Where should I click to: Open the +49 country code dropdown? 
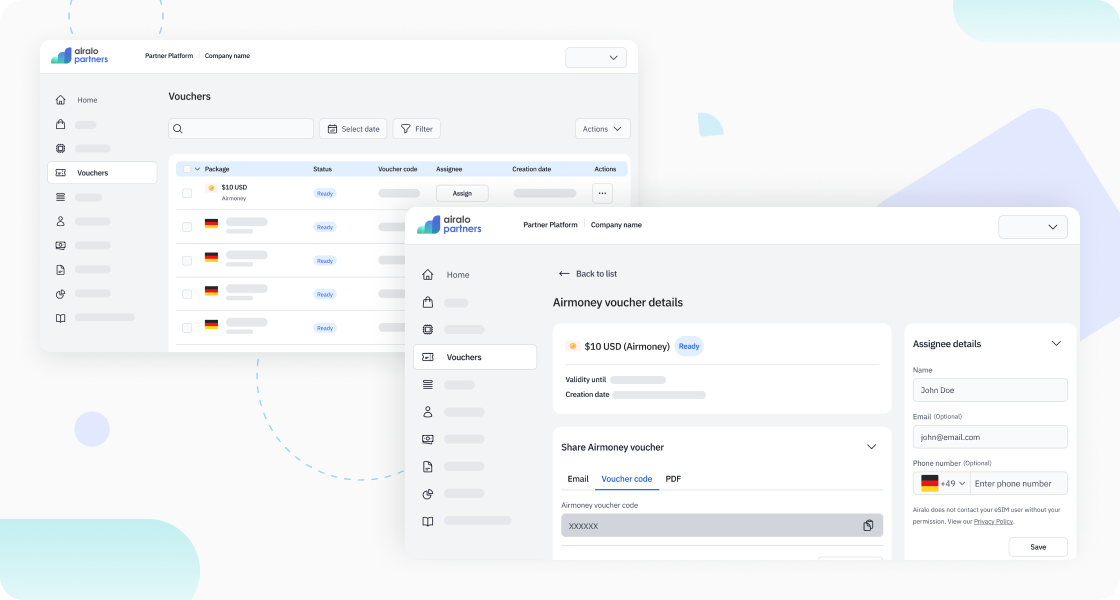point(942,484)
